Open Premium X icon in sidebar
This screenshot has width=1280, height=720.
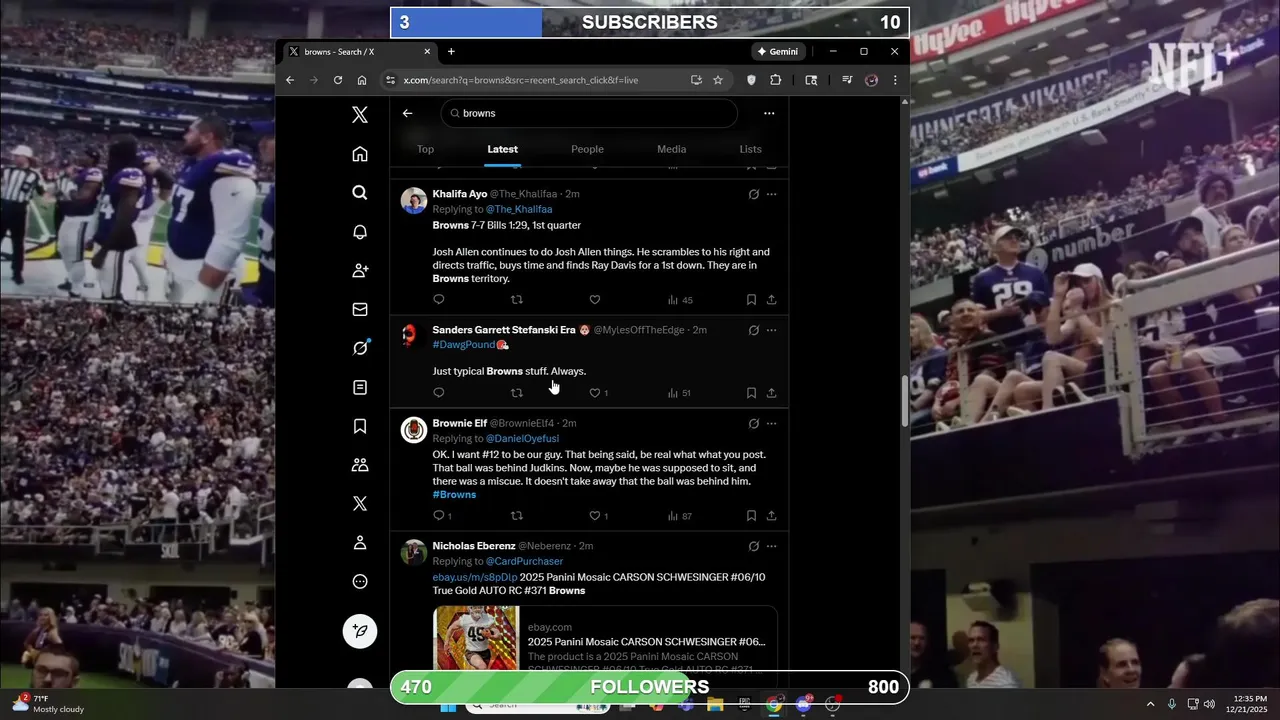tap(360, 504)
